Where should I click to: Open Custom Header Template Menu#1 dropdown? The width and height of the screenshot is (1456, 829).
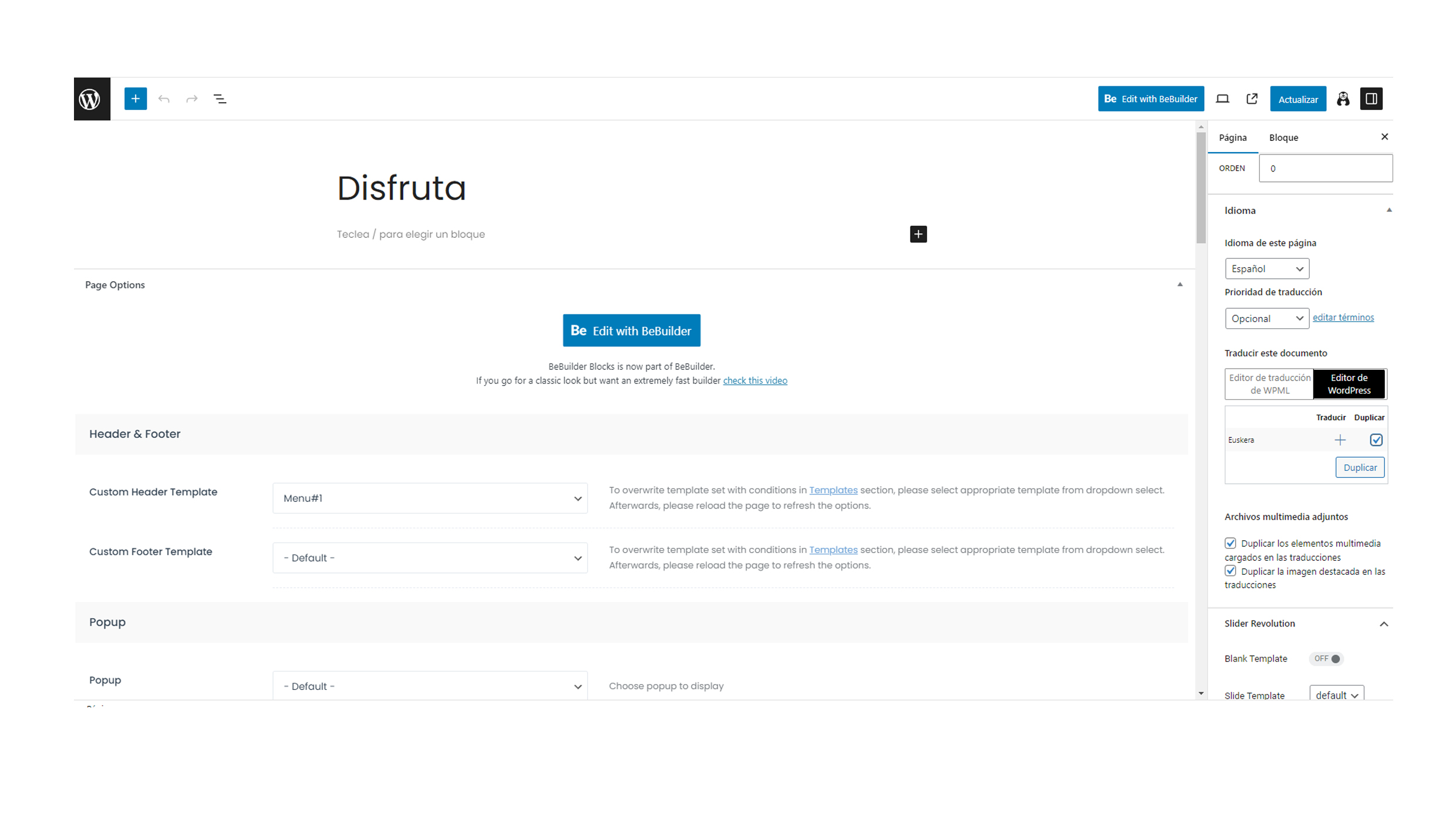(430, 498)
